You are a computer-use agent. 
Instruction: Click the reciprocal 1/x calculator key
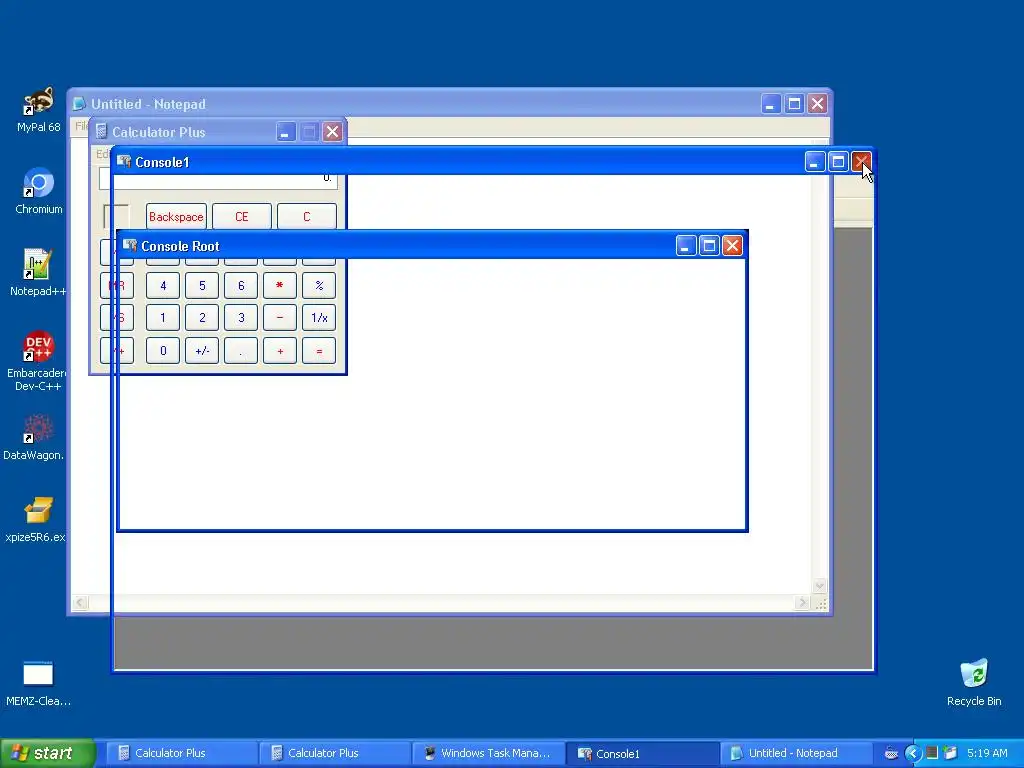pyautogui.click(x=319, y=317)
